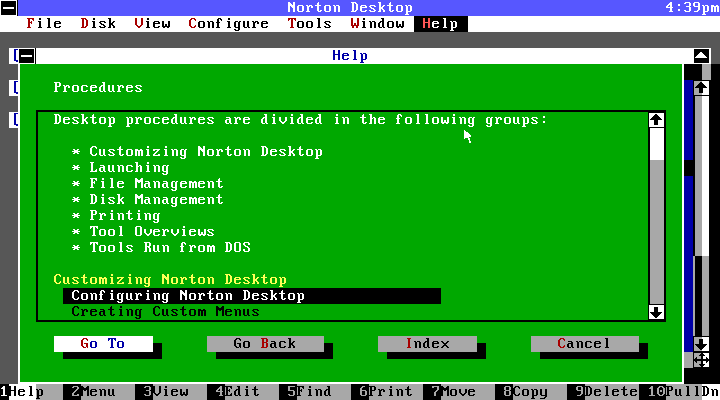The height and width of the screenshot is (400, 720).
Task: Open the Configure menu
Action: pos(228,23)
